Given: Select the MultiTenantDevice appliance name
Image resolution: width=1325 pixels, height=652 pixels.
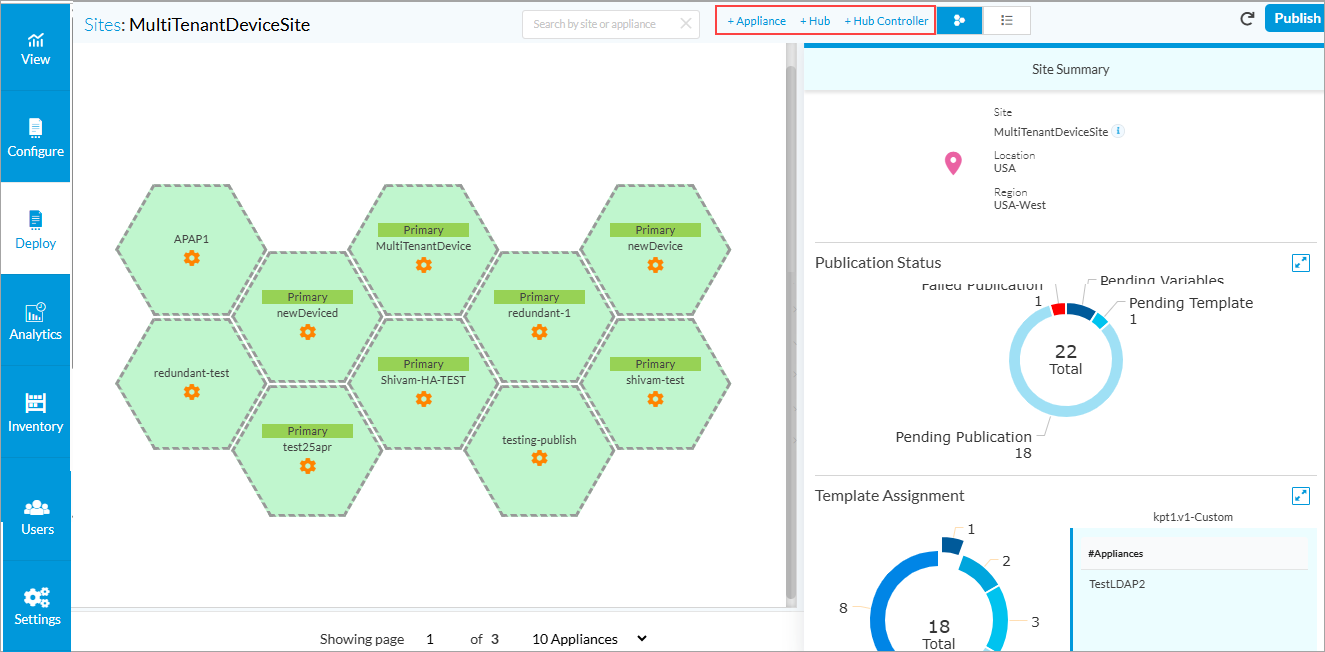Looking at the screenshot, I should click(424, 246).
